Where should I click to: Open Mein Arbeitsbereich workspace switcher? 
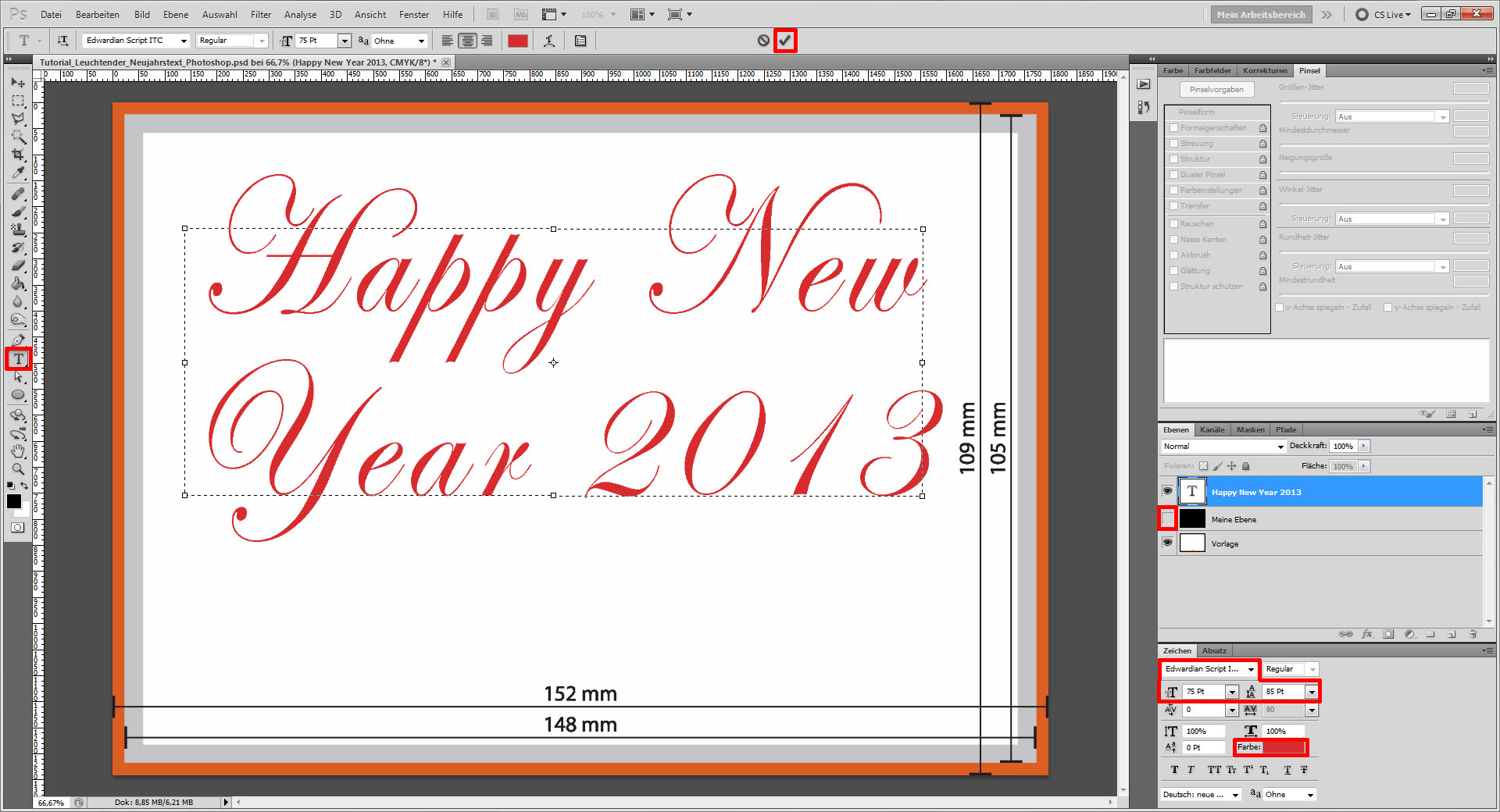pos(1260,14)
